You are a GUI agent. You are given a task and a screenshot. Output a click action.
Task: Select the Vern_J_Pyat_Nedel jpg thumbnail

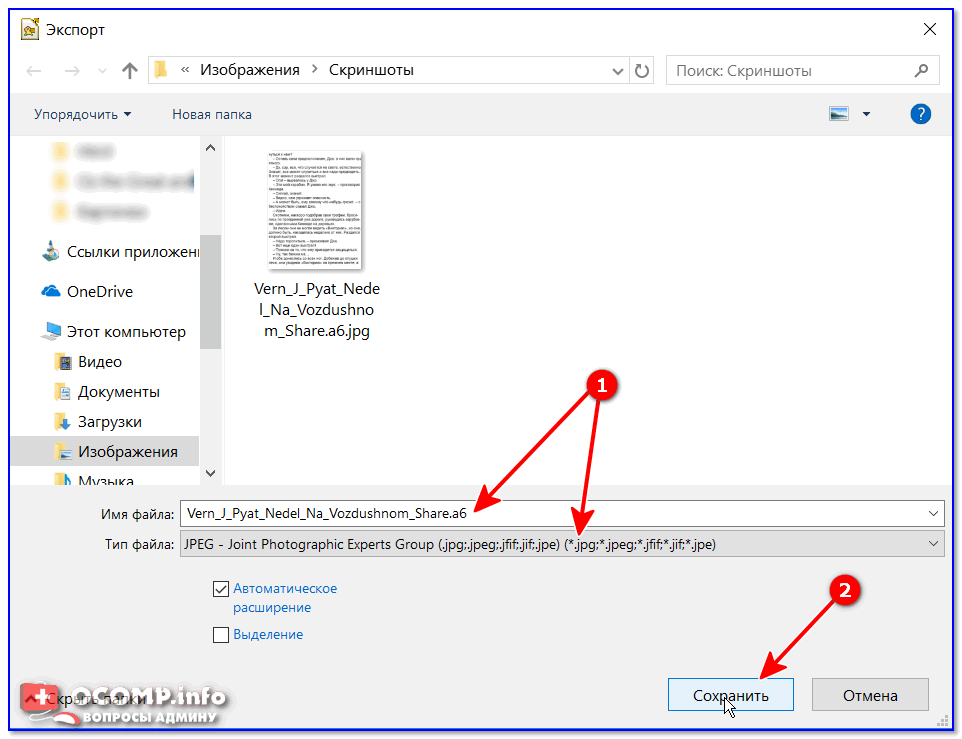[x=315, y=210]
